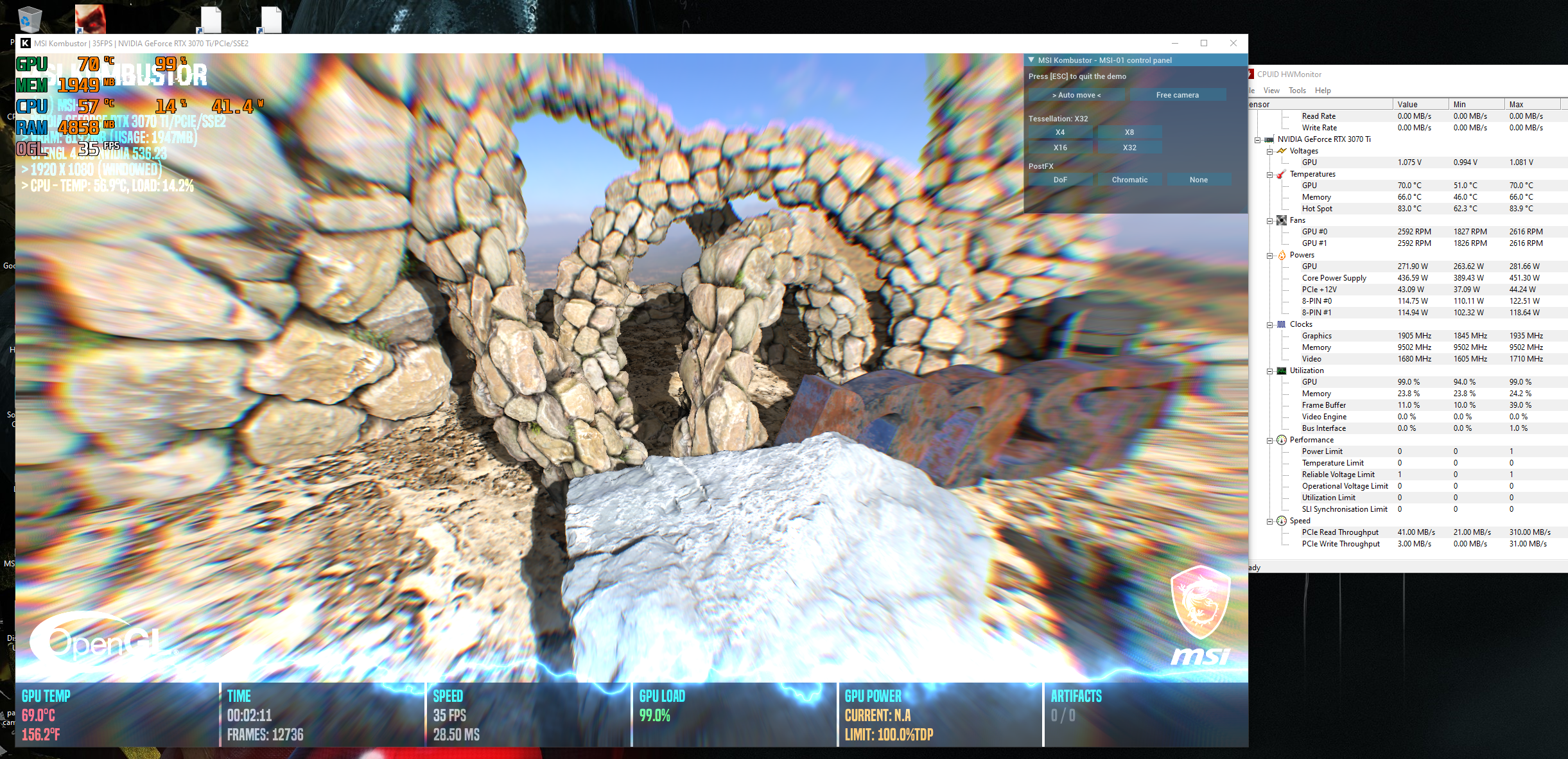The image size is (1568, 759).
Task: Click the Max column header
Action: (1532, 104)
